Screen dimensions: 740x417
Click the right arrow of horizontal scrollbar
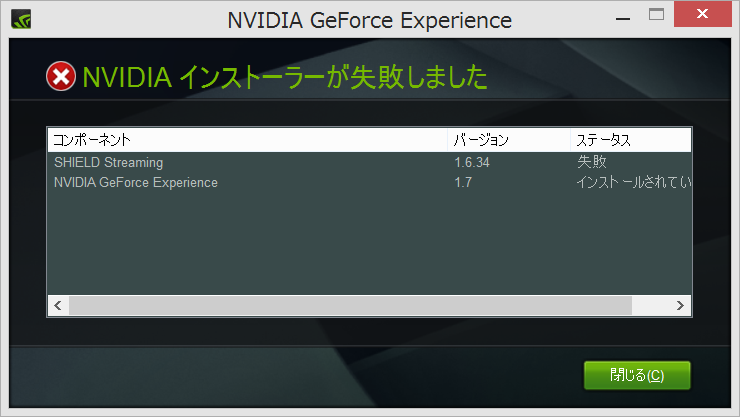680,306
